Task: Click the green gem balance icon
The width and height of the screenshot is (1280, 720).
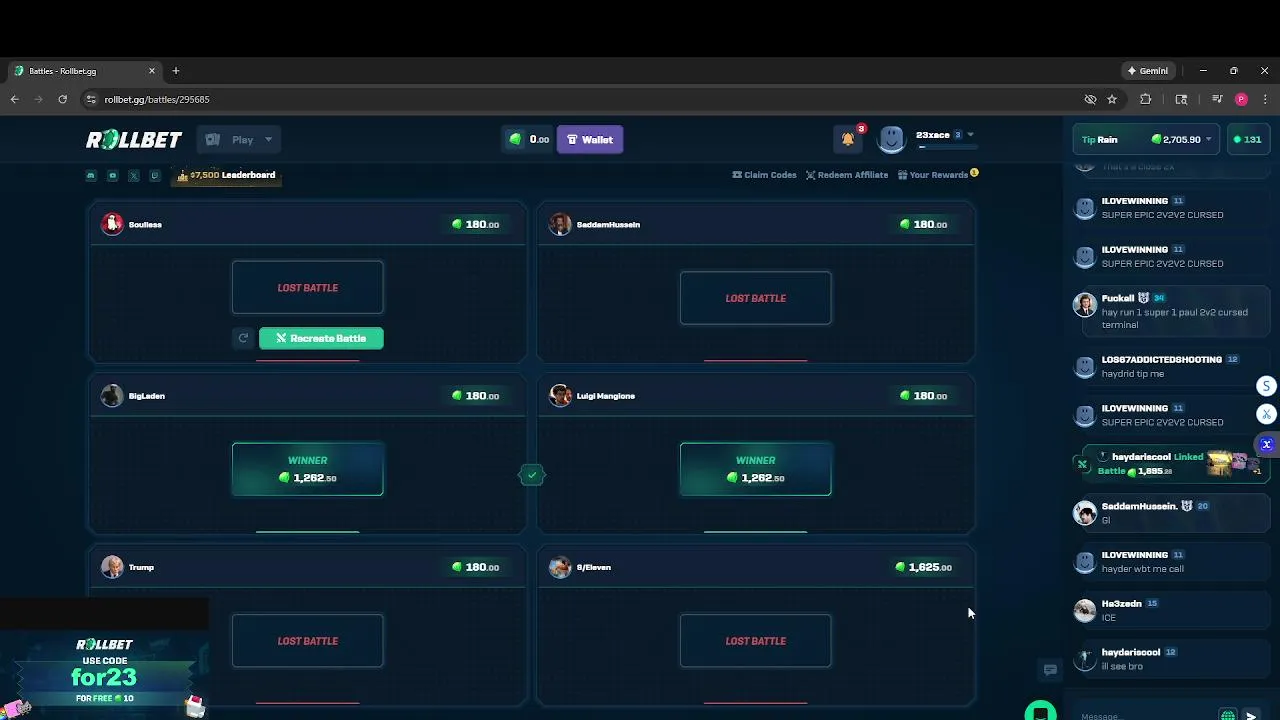Action: tap(516, 140)
